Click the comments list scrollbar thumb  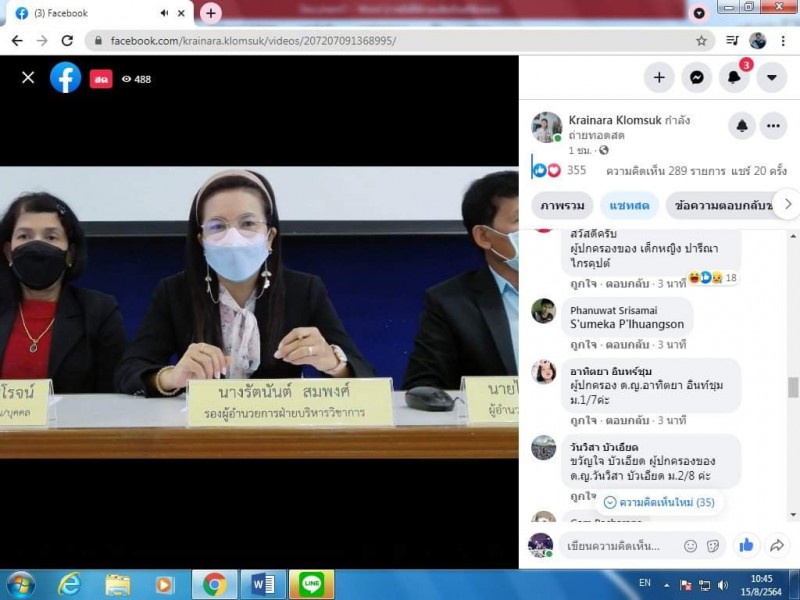(793, 387)
